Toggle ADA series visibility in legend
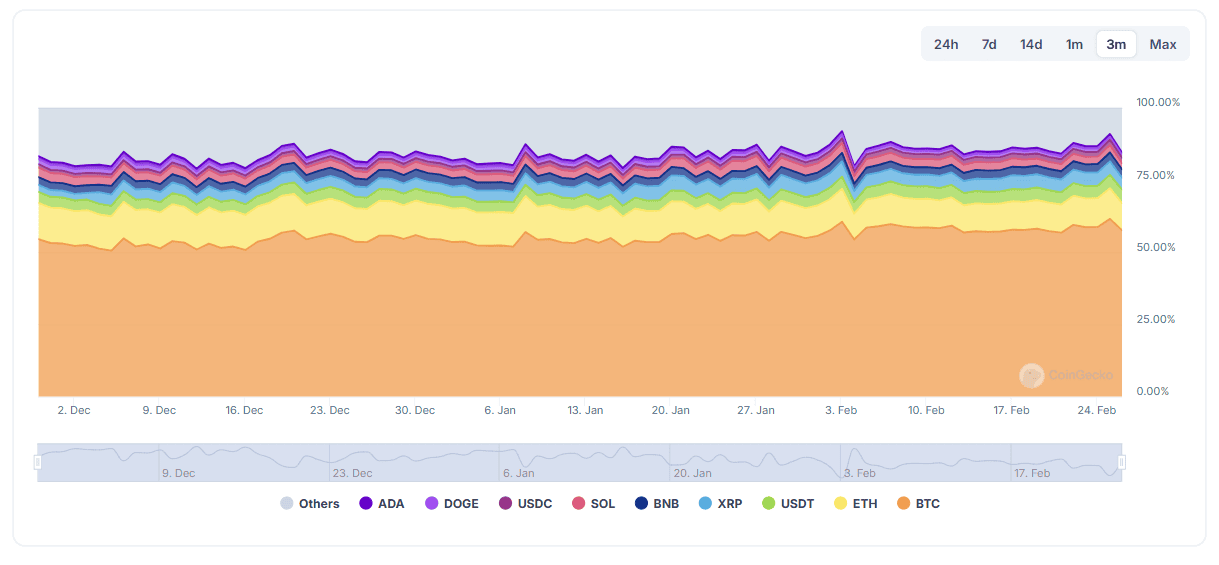Screen dimensions: 1219x565 tap(382, 504)
